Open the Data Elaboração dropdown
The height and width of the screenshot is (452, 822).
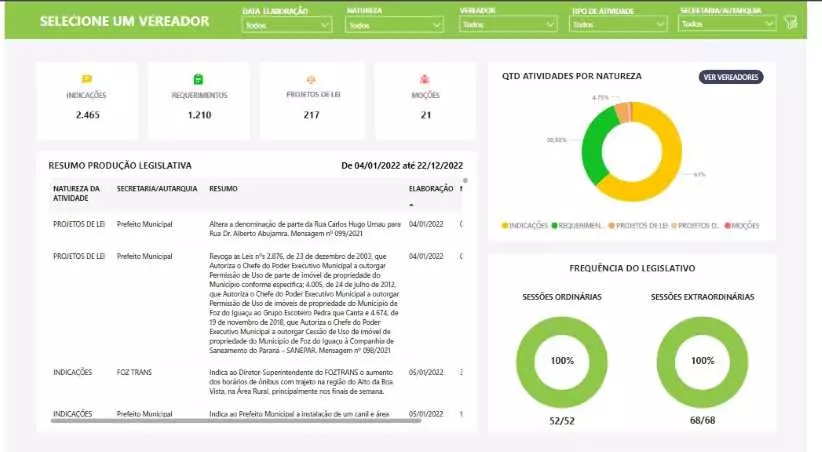pos(288,25)
